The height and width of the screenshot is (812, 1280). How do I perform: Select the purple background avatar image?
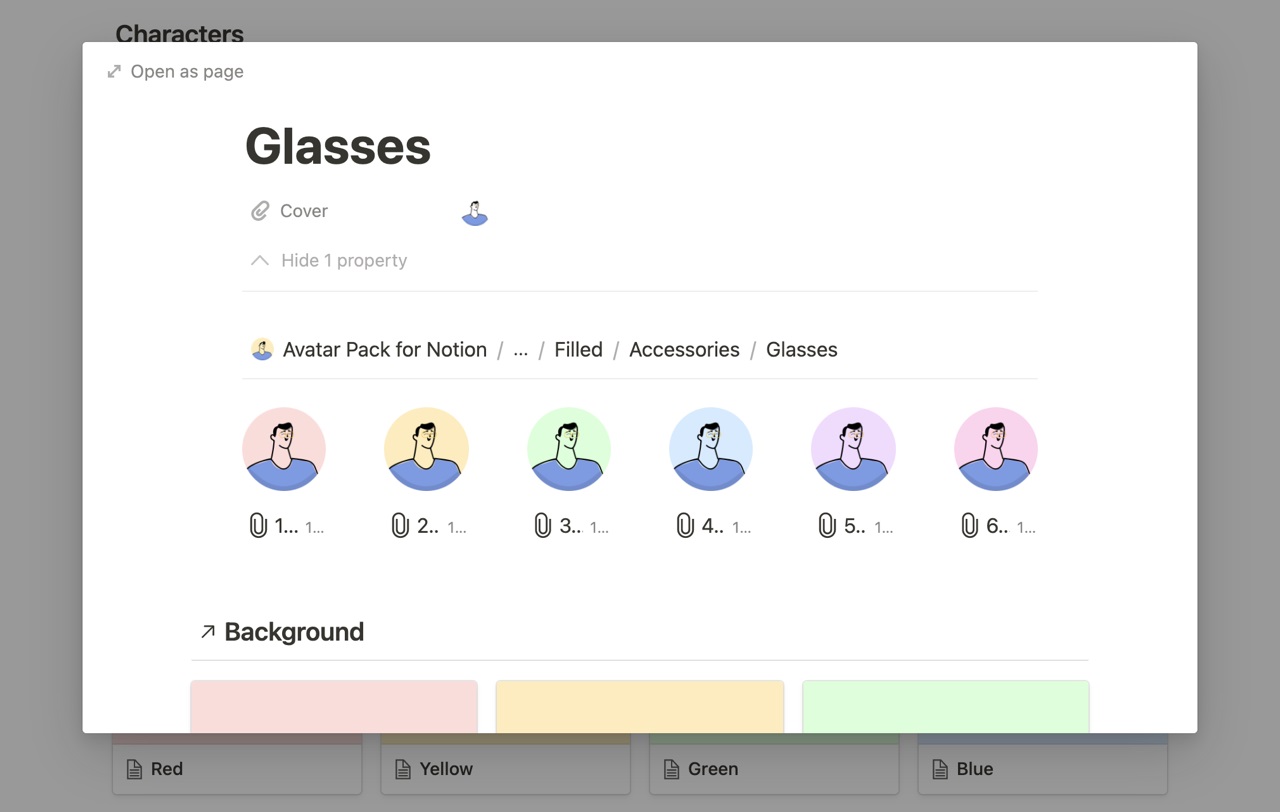853,449
